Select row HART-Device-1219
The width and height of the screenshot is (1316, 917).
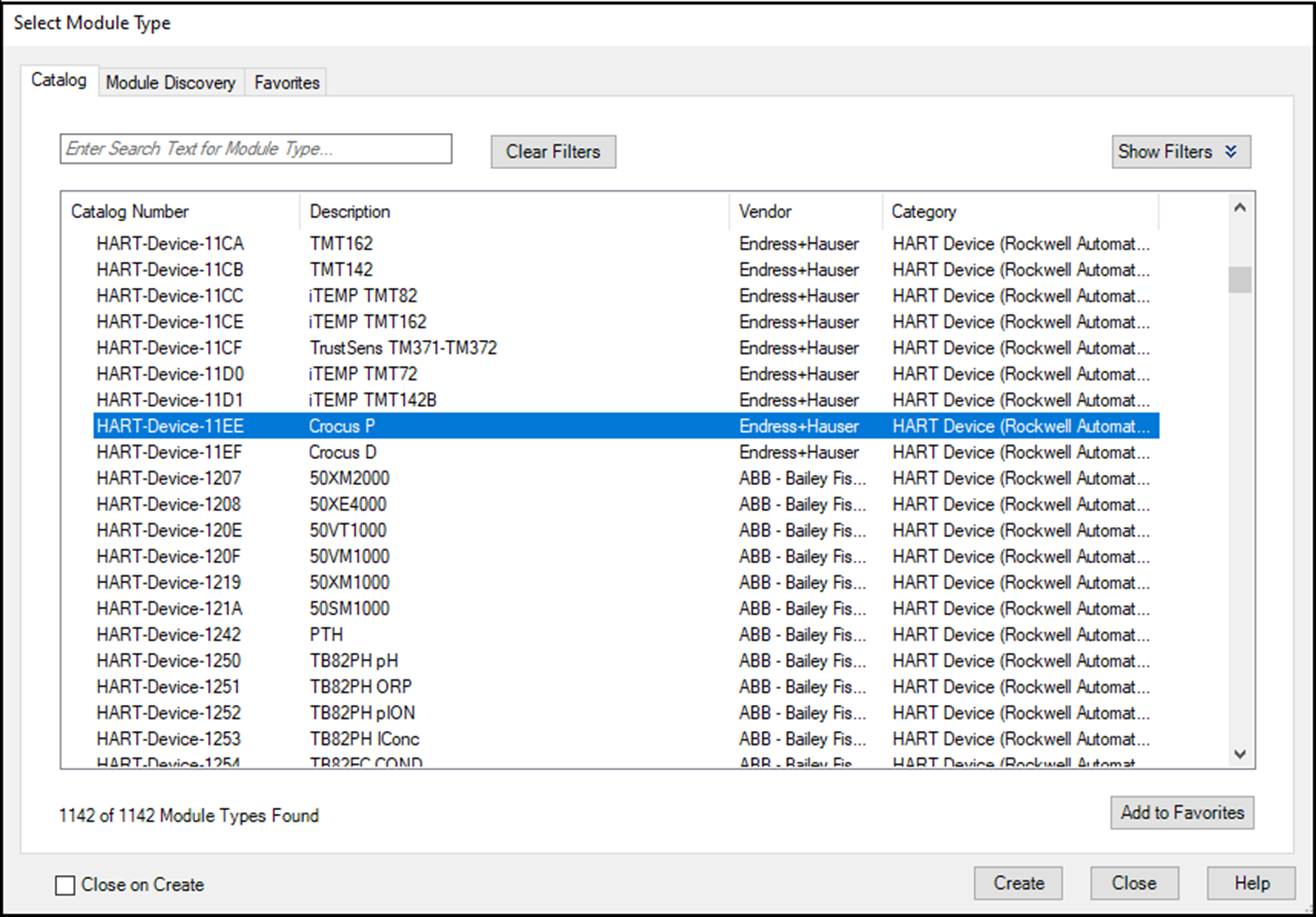[x=626, y=582]
